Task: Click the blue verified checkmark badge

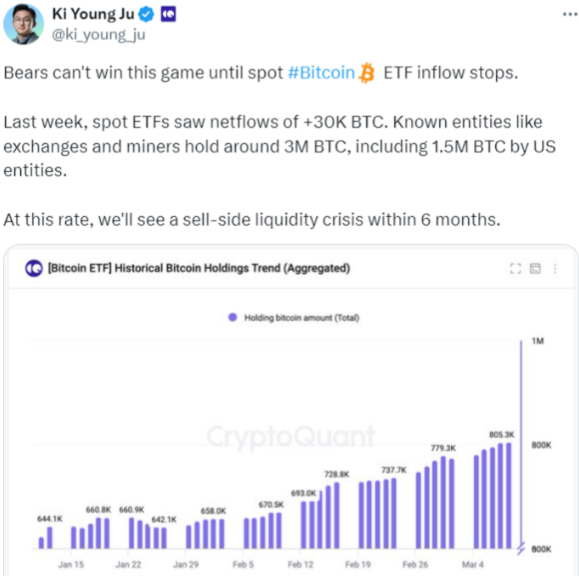Action: click(x=146, y=14)
